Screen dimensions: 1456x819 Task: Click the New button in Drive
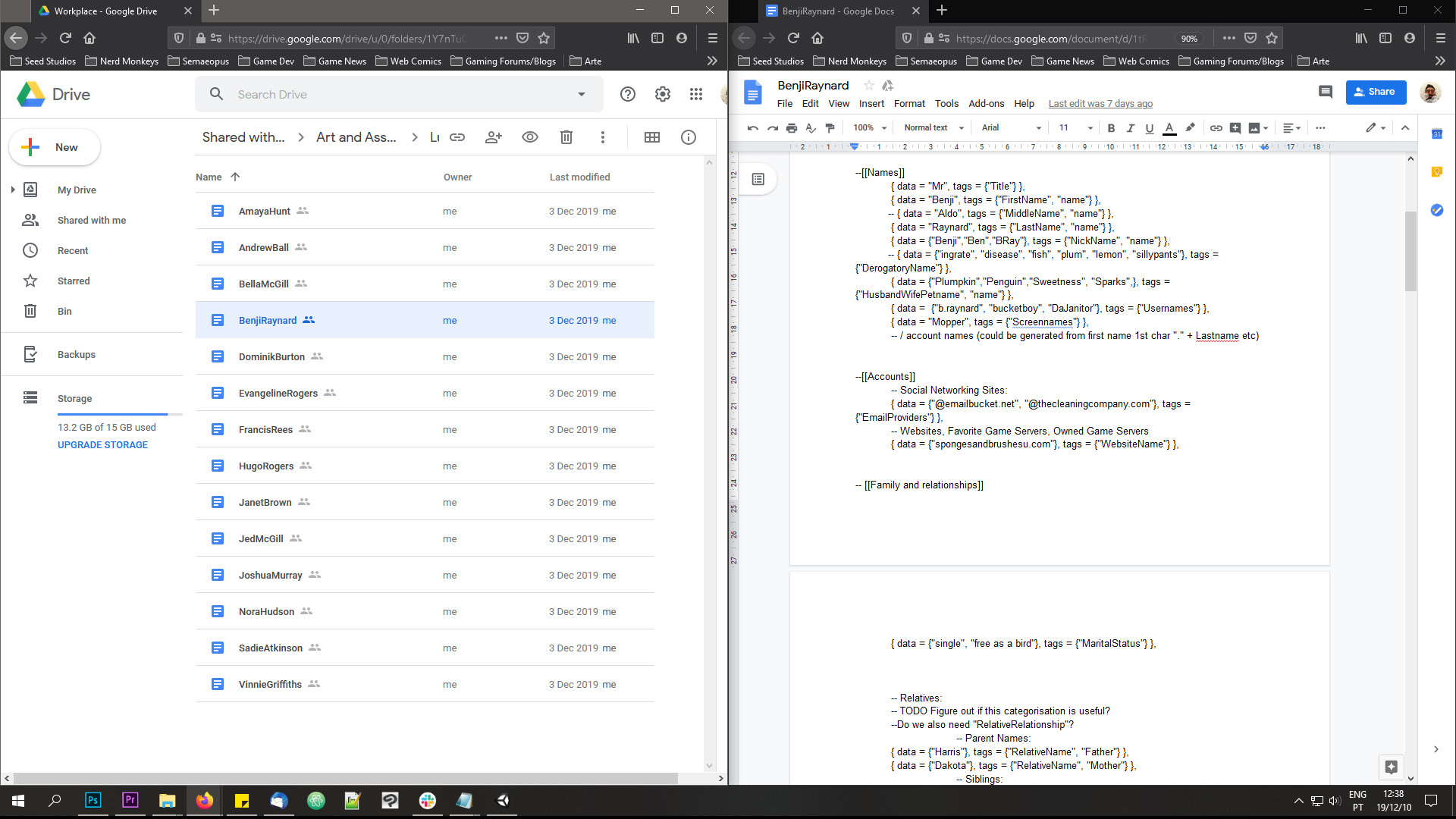click(54, 147)
